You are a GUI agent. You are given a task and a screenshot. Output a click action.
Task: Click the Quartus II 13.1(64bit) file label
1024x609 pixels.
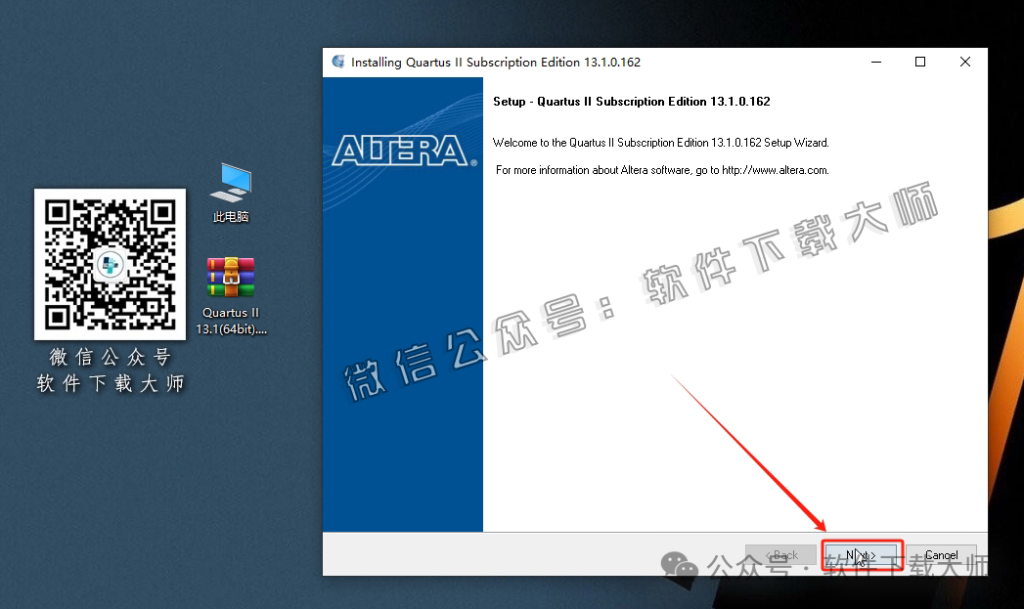pyautogui.click(x=231, y=321)
